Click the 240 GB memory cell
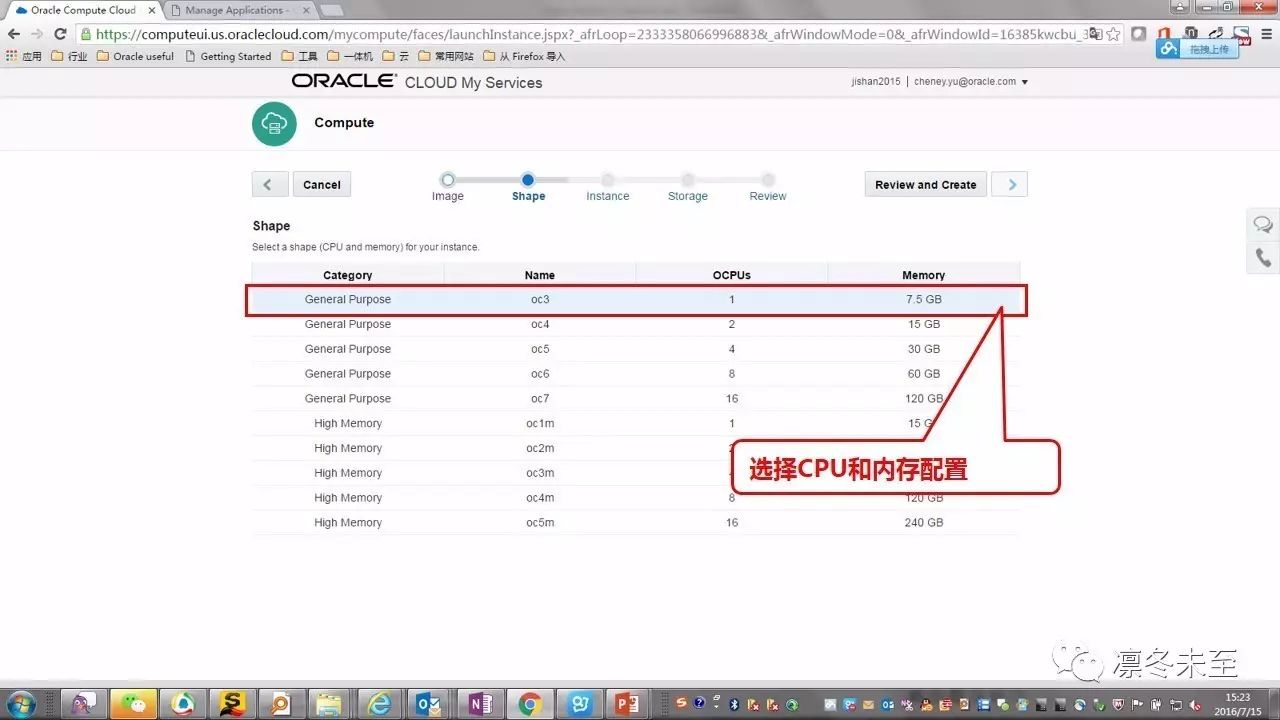This screenshot has height=720, width=1280. tap(924, 523)
